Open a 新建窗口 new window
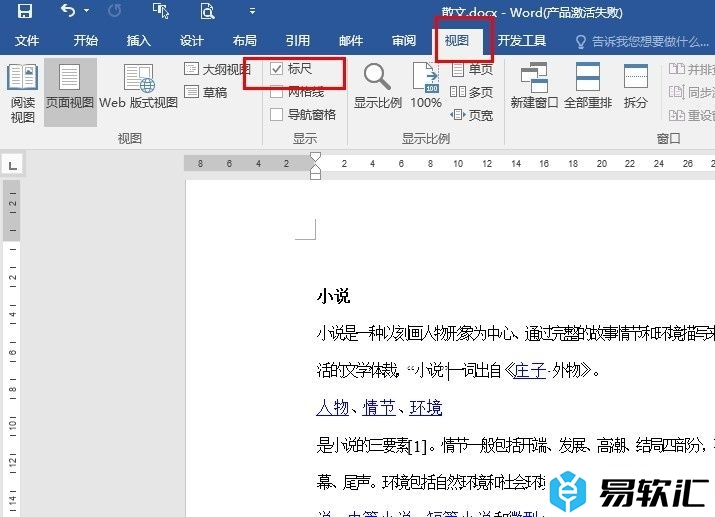The image size is (715, 517). (x=534, y=87)
